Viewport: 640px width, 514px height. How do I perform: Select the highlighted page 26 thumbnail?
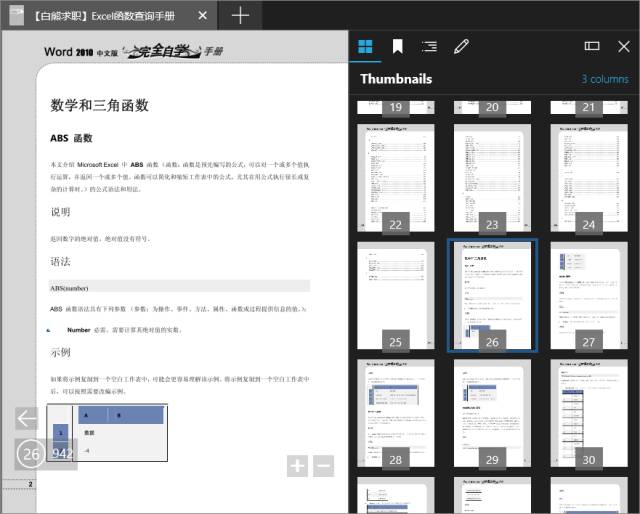tap(492, 296)
